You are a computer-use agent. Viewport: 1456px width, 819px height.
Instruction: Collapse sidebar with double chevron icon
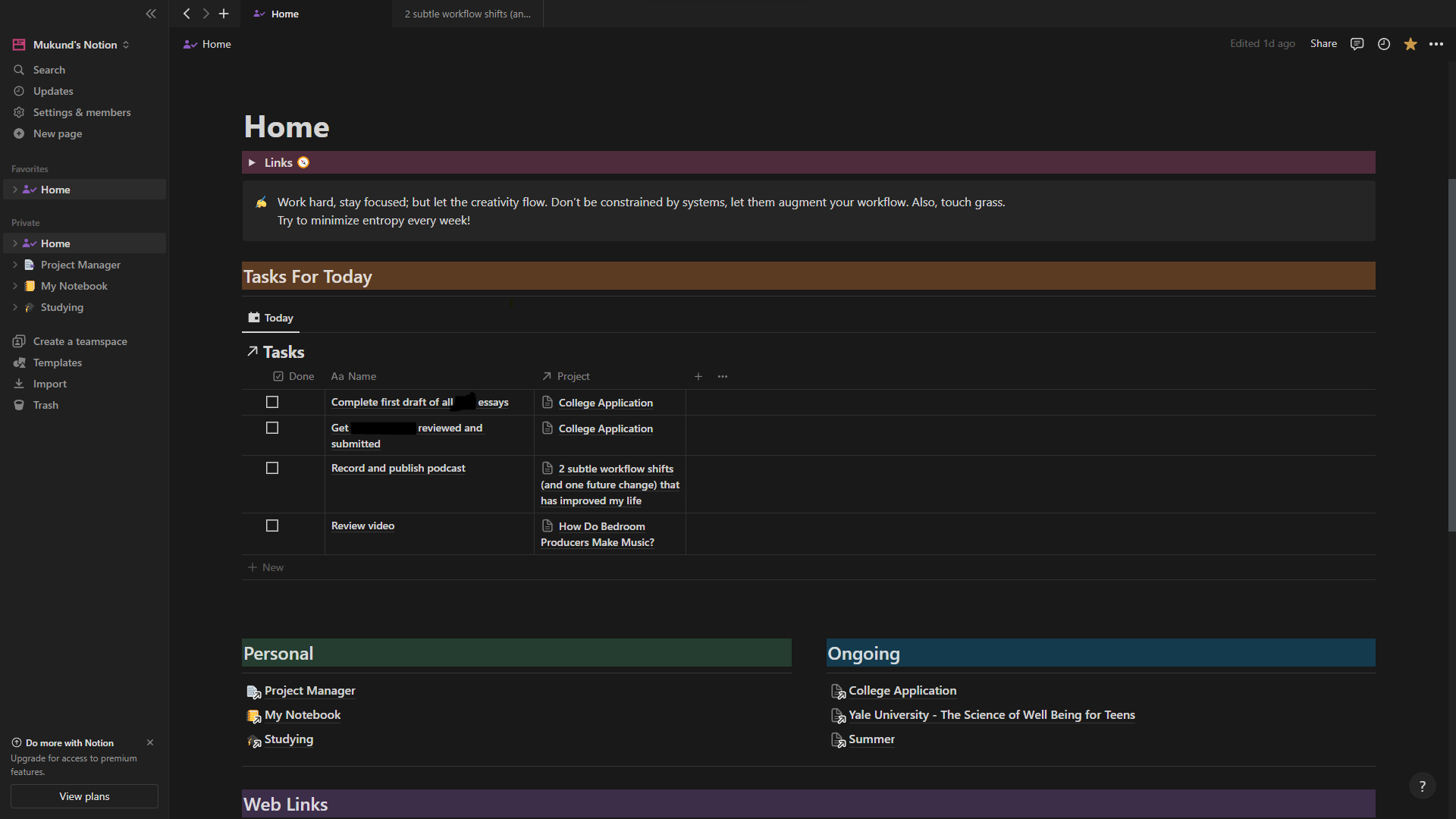[x=151, y=14]
